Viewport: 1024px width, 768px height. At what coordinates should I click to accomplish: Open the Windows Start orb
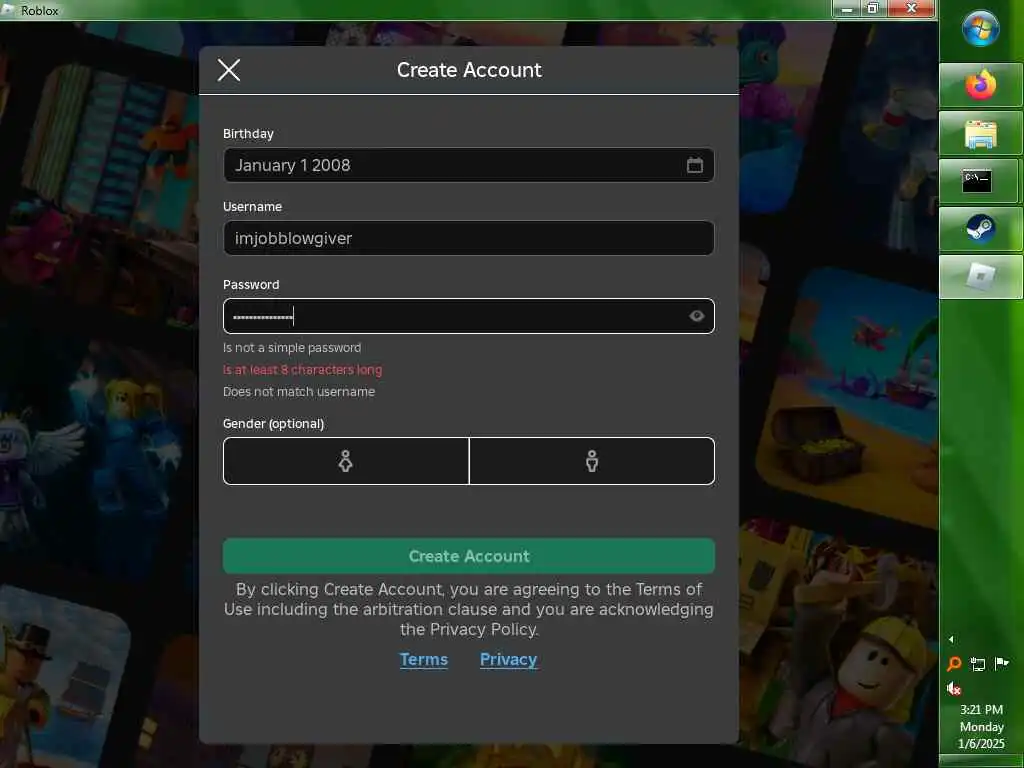tap(980, 29)
